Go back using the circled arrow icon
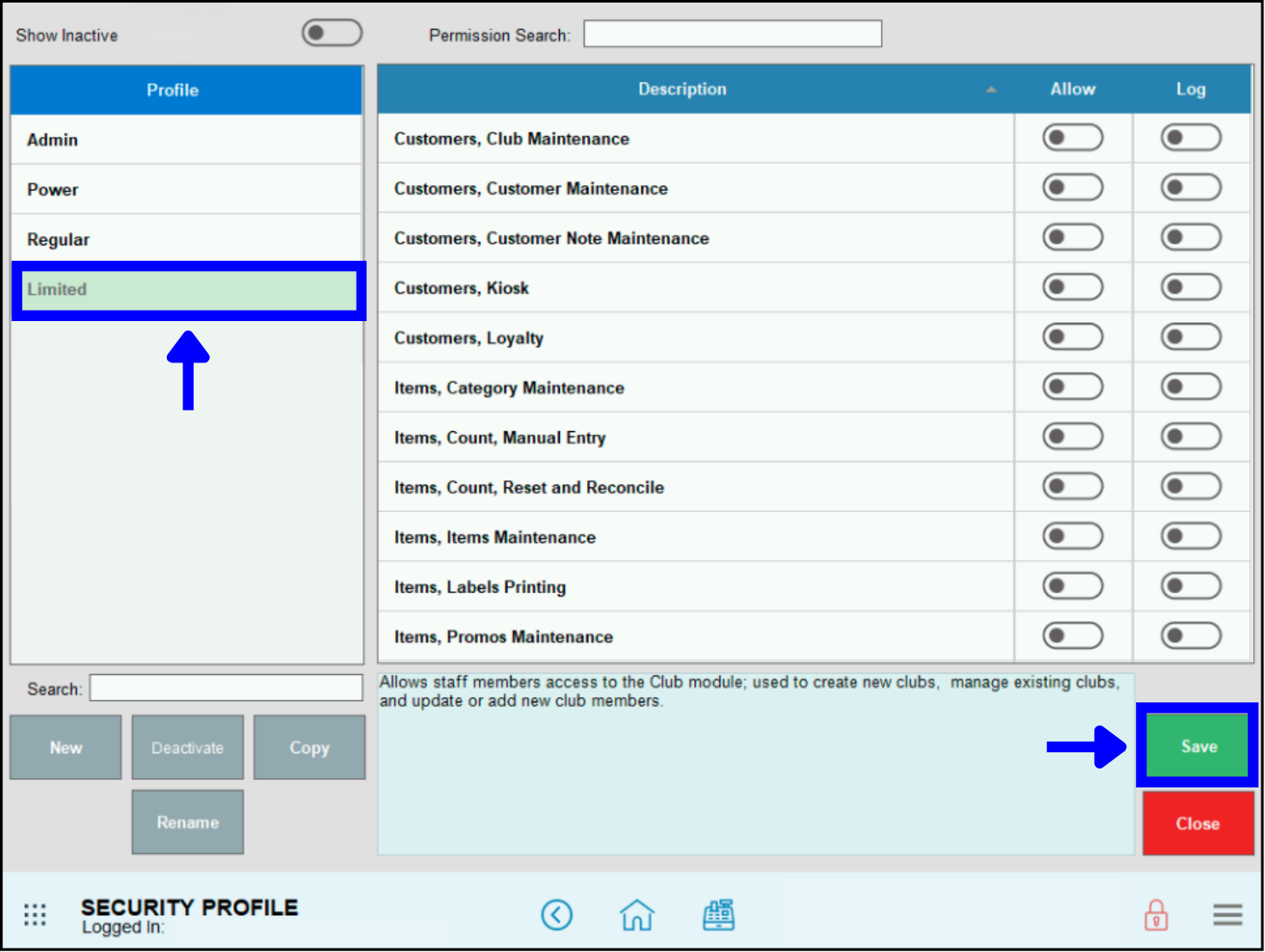1265x952 pixels. pos(556,914)
